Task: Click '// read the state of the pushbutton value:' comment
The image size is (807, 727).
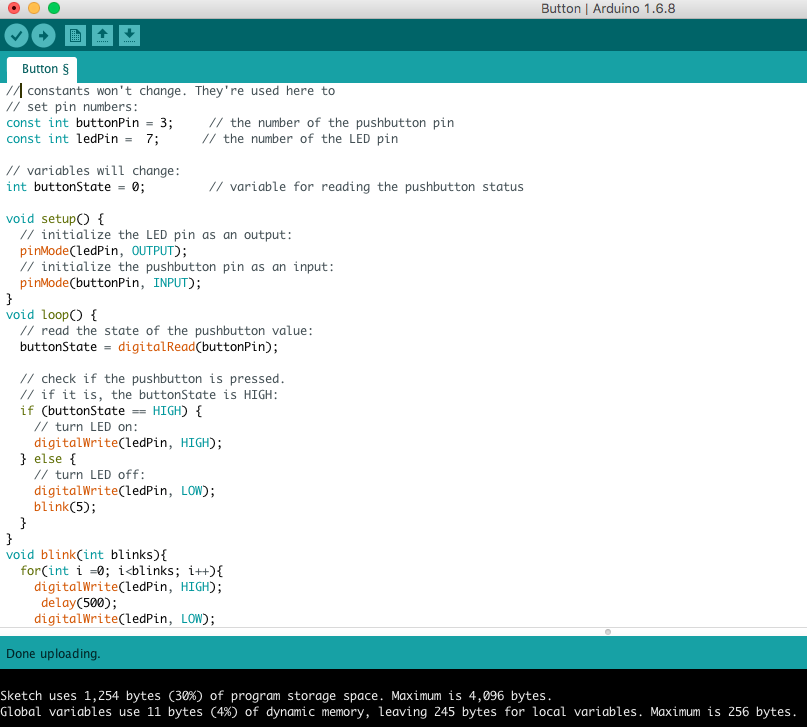Action: click(166, 331)
